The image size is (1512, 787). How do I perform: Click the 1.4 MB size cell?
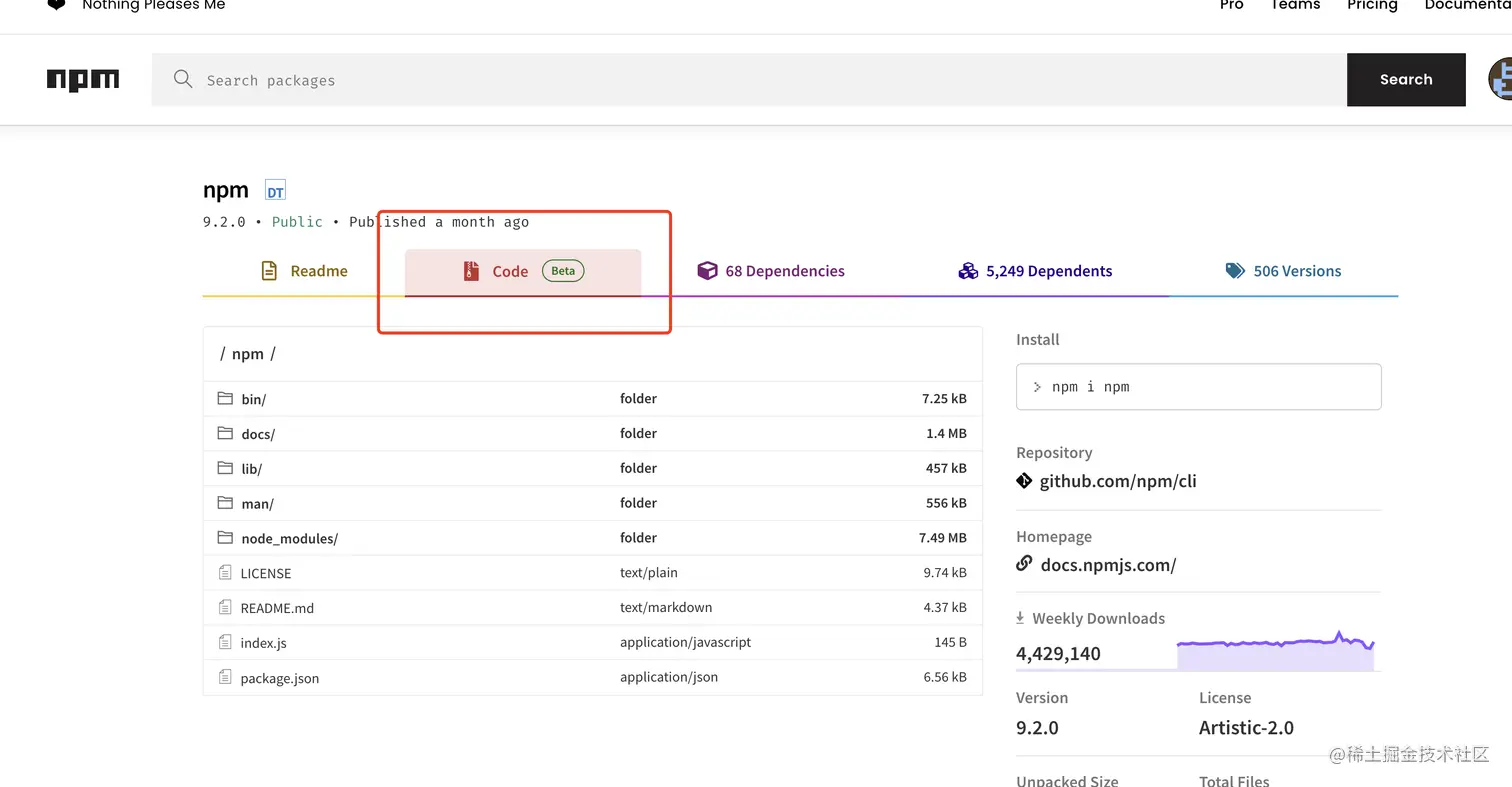pos(946,433)
